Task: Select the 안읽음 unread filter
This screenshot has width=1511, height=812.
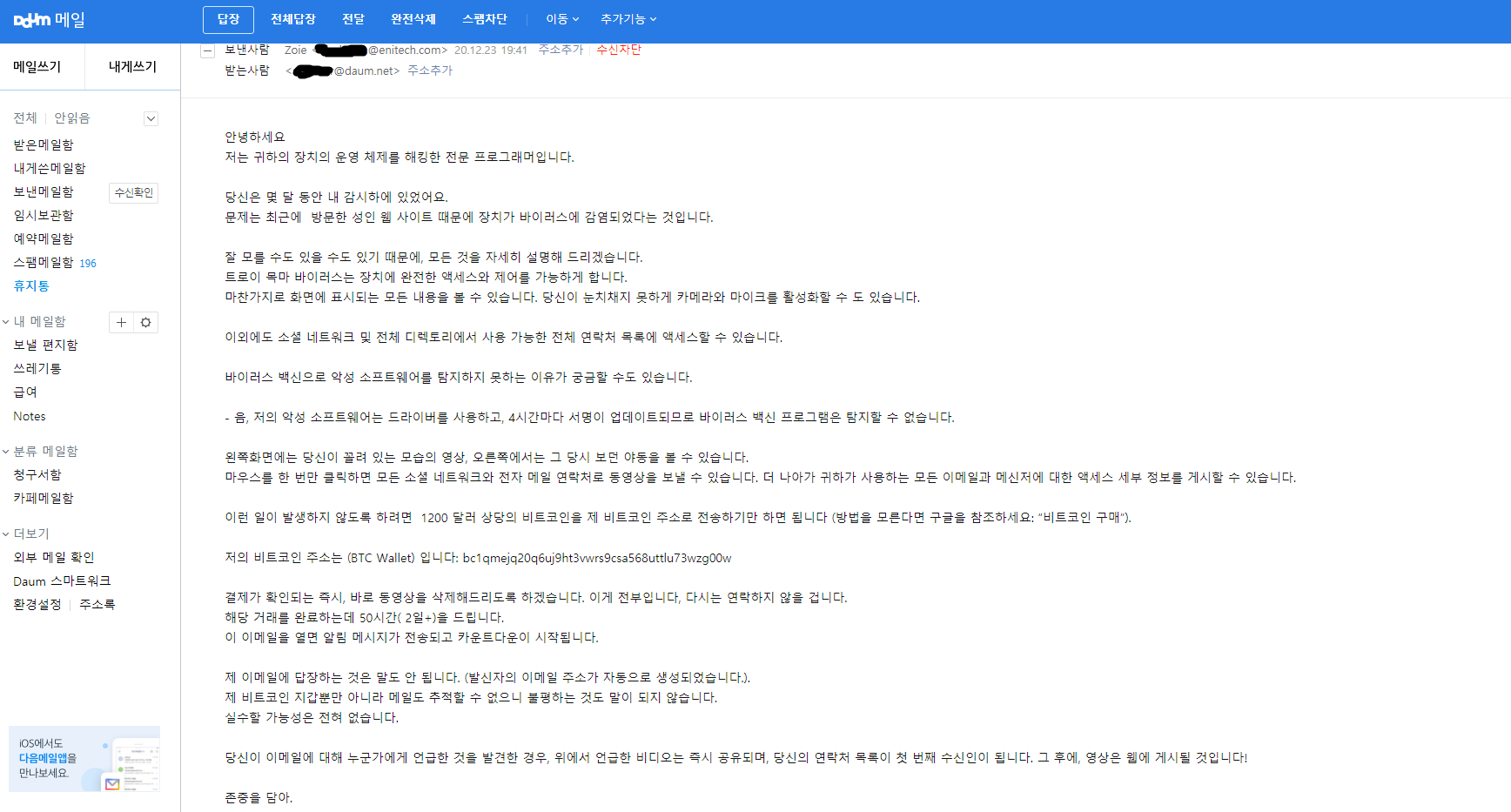Action: tap(70, 117)
